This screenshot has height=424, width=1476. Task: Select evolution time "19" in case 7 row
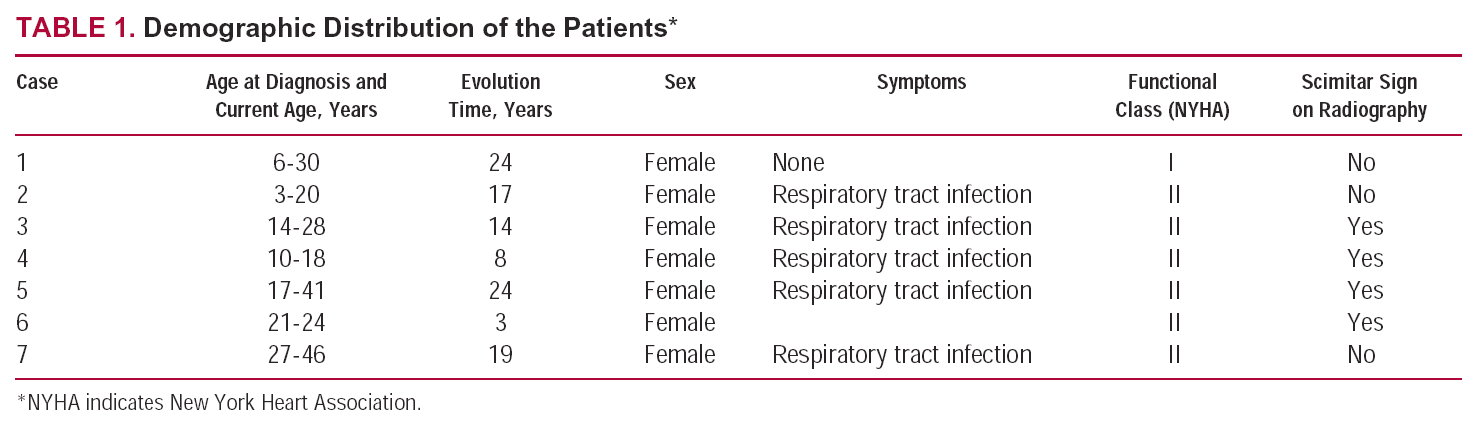pyautogui.click(x=500, y=355)
